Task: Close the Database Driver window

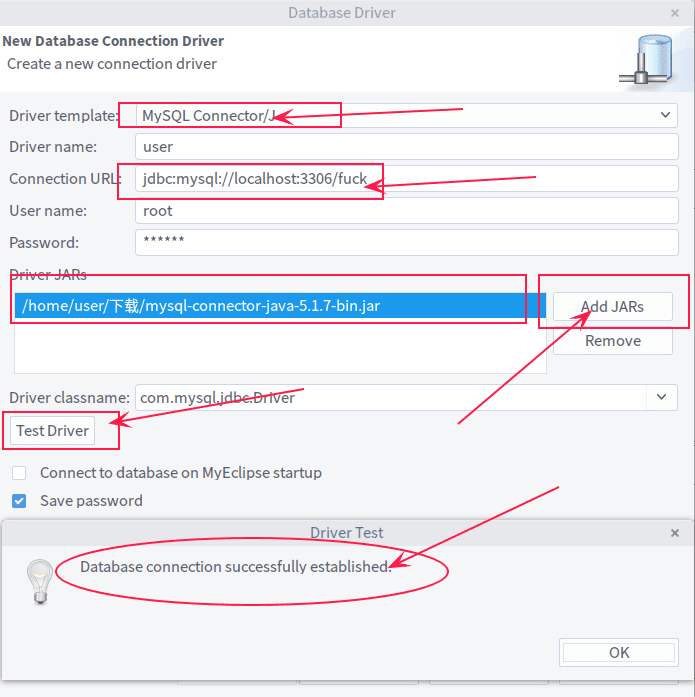Action: click(675, 13)
